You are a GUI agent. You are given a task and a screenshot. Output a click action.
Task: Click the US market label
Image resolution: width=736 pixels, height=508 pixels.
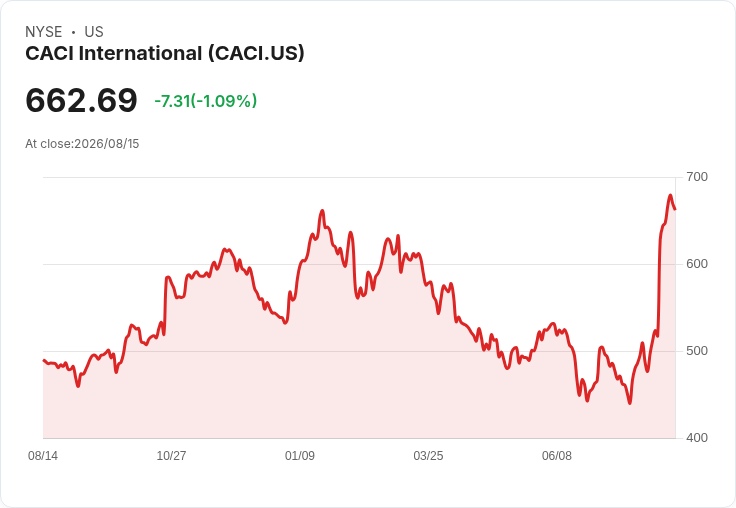(94, 32)
